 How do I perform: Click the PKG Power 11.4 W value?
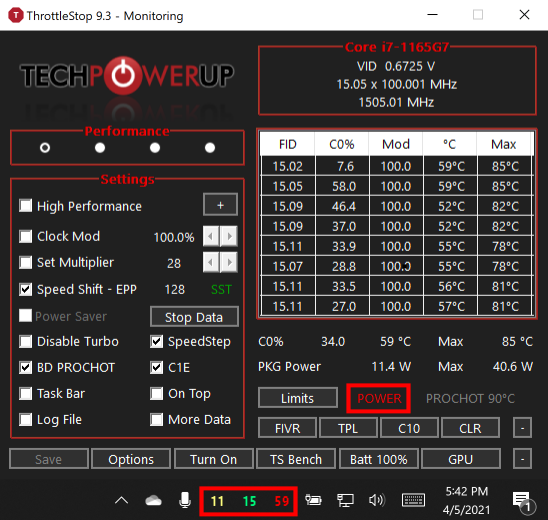coord(391,367)
